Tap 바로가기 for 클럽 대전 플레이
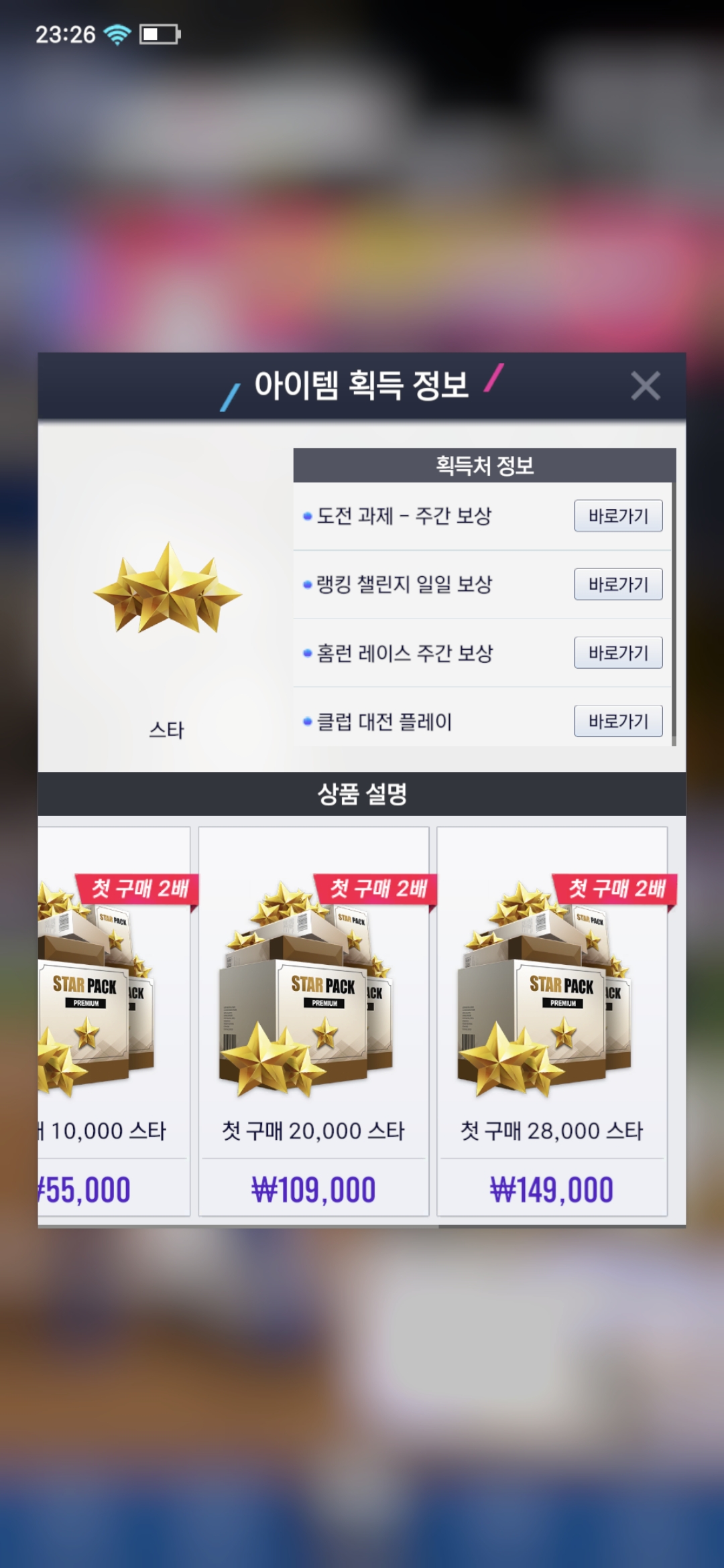Screen dimensions: 724x1568 (x=618, y=721)
